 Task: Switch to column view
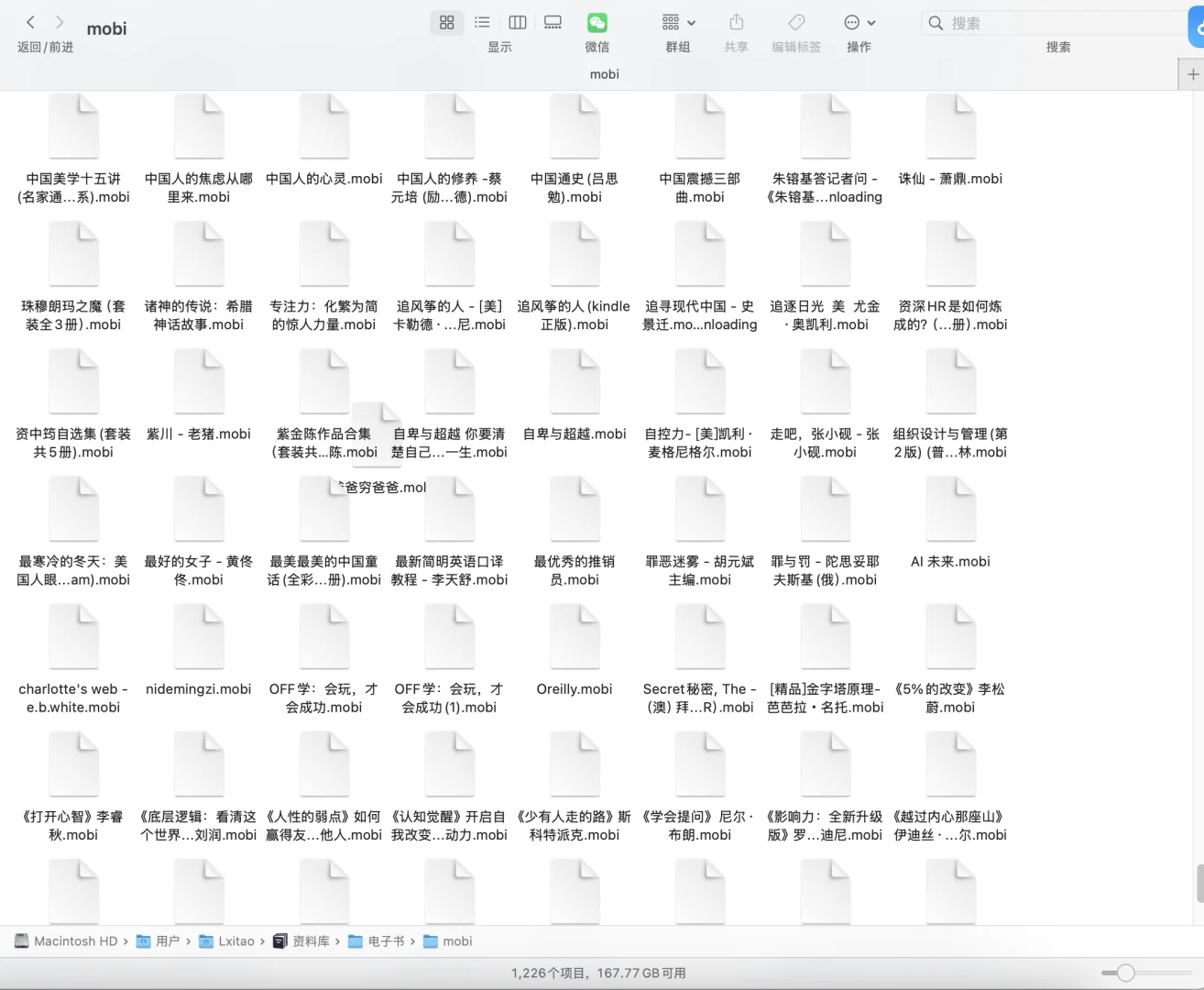pyautogui.click(x=518, y=22)
